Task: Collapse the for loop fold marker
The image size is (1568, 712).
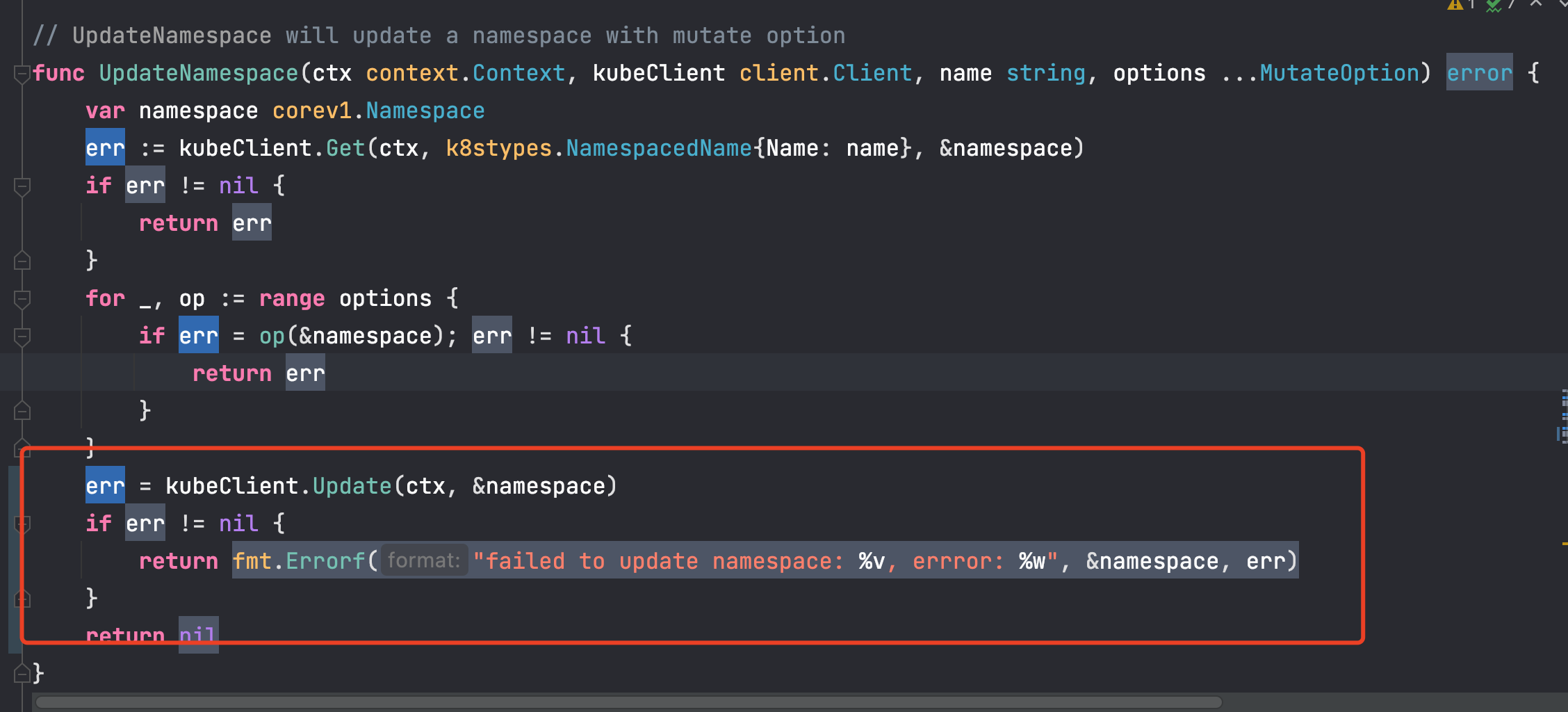Action: tap(22, 298)
